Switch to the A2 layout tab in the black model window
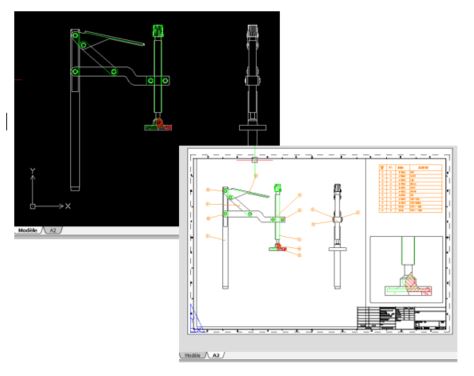This screenshot has width=474, height=376. click(53, 230)
